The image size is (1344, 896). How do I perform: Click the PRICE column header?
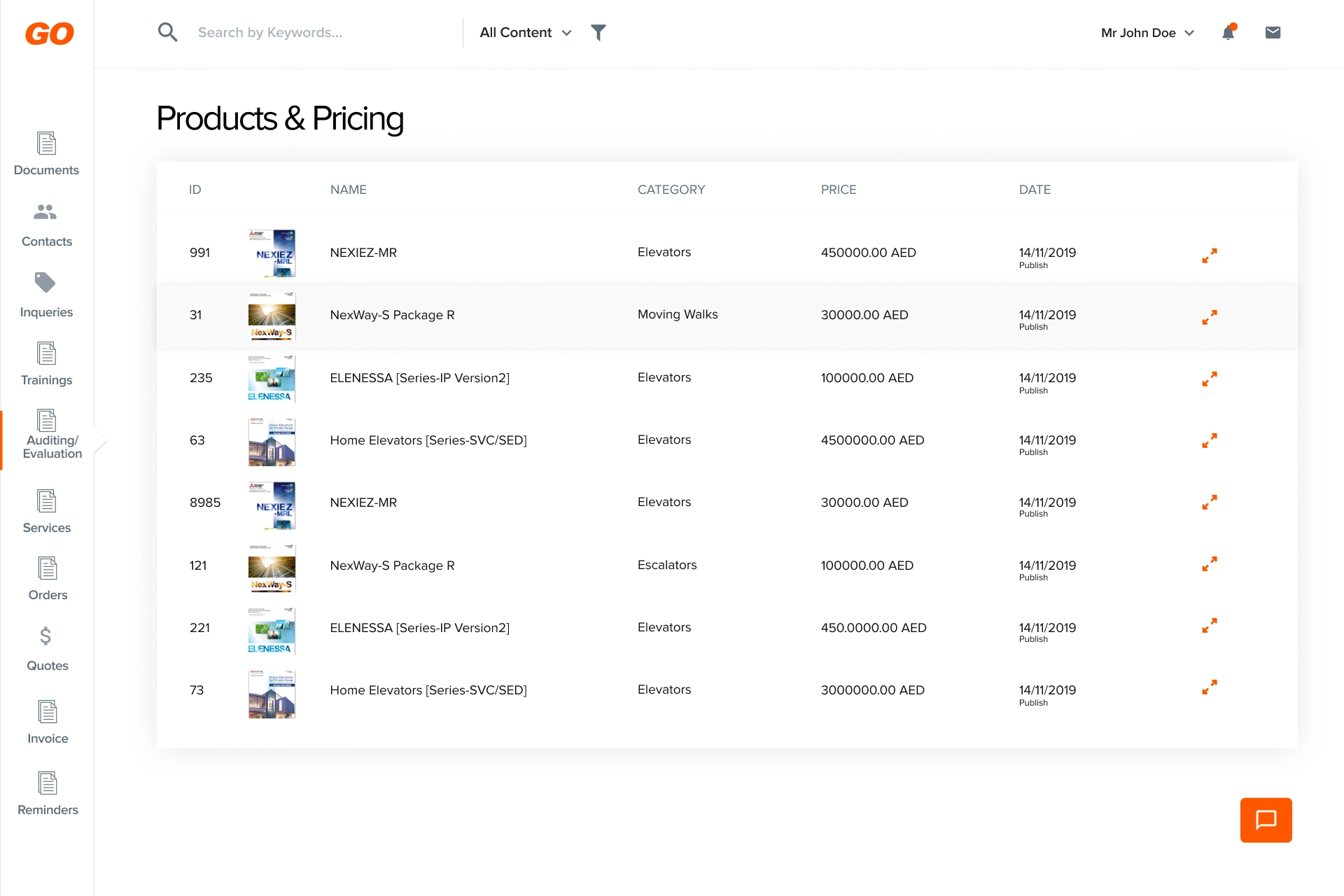[839, 190]
